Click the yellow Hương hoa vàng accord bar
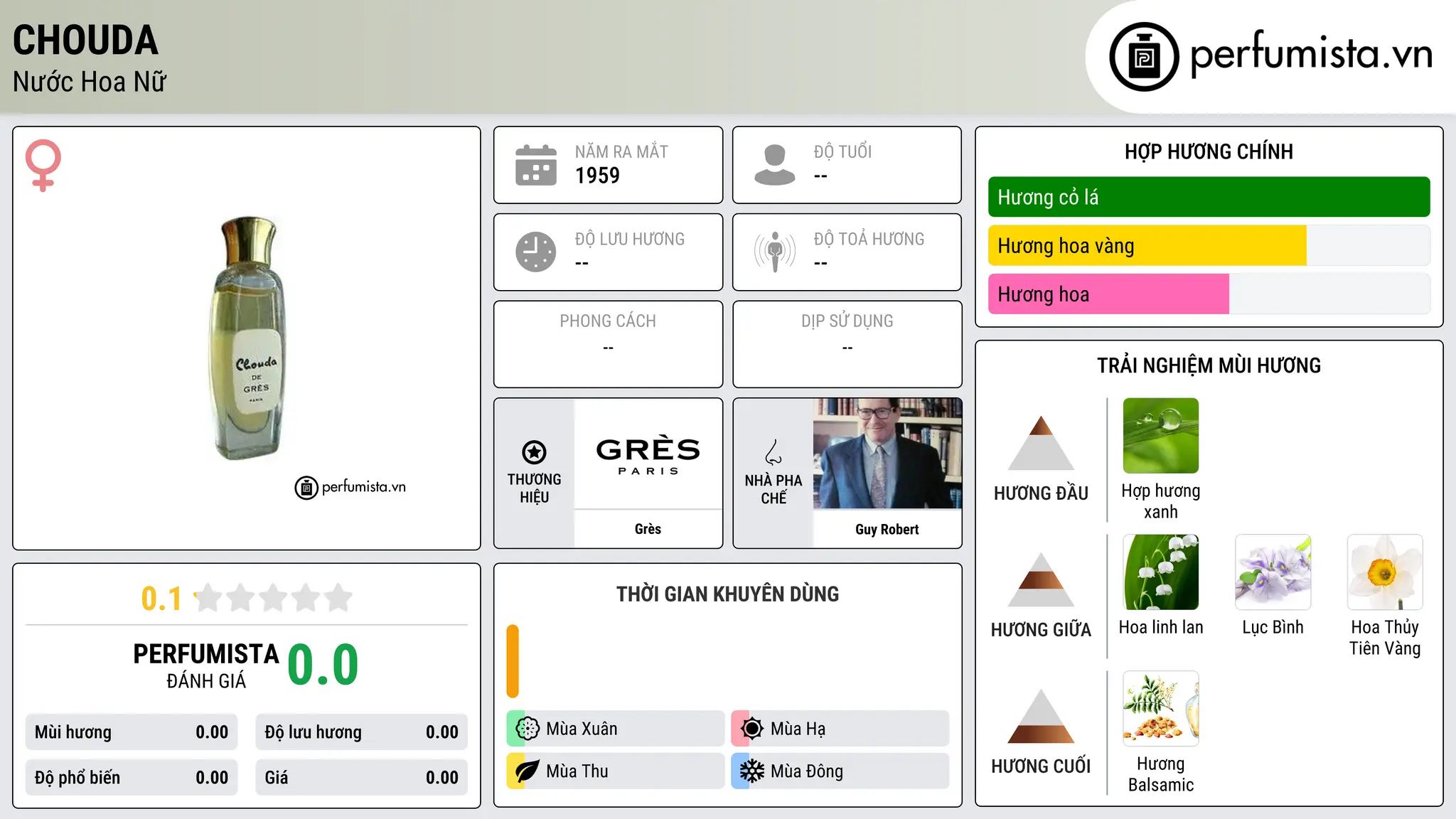Screen dimensions: 1456x819 (x=1147, y=246)
